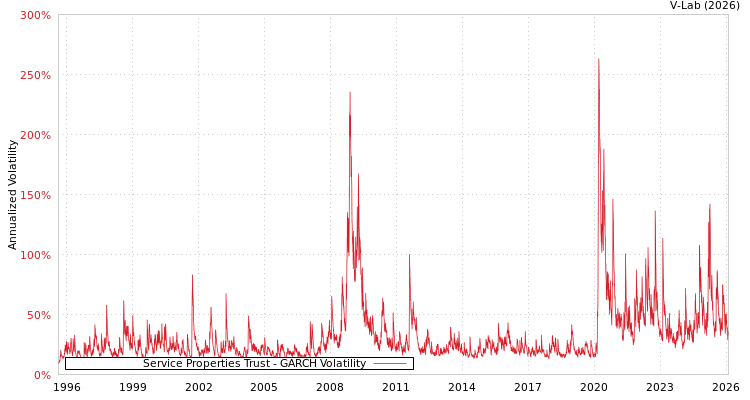Click the 2011 x-axis label
This screenshot has height=400, width=750.
click(396, 387)
